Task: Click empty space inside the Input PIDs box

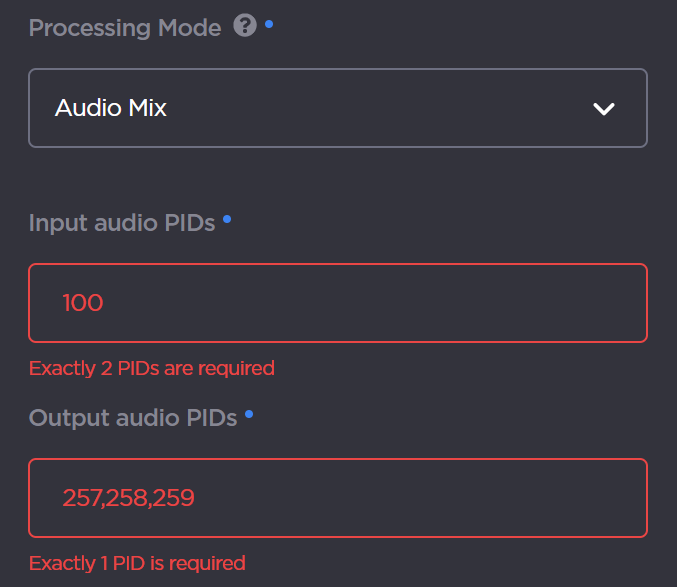Action: tap(400, 302)
